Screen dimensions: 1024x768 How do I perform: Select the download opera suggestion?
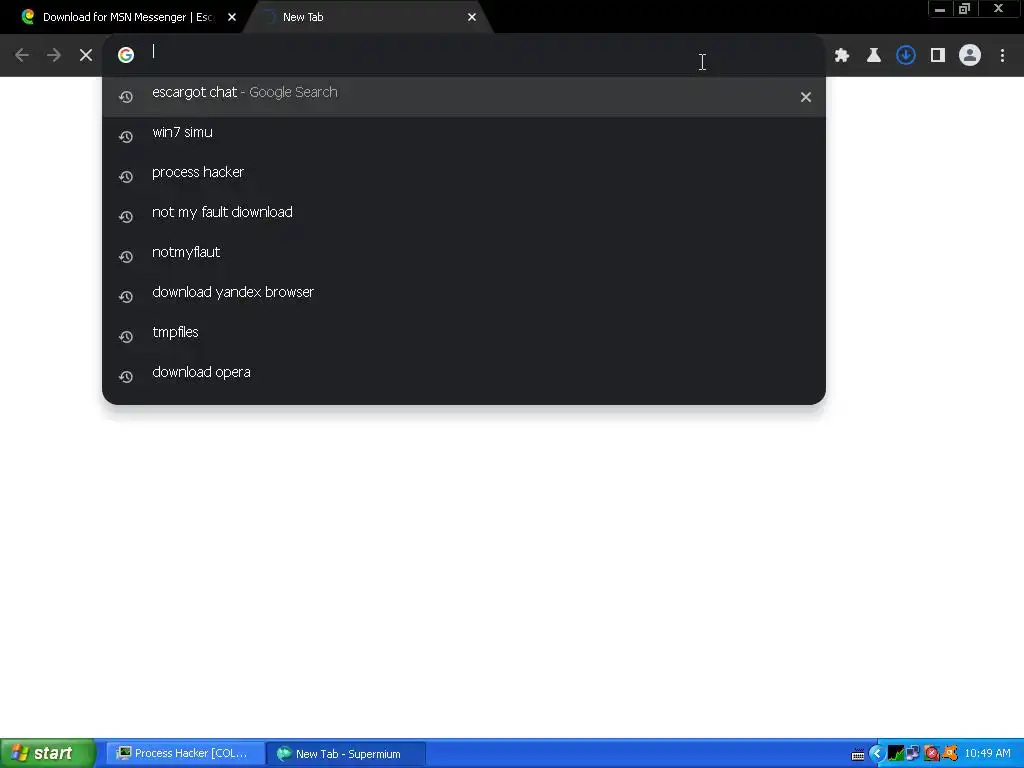[464, 376]
